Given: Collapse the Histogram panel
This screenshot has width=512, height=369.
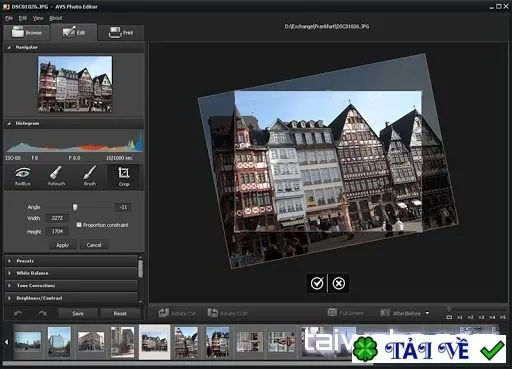Looking at the screenshot, I should [9, 123].
